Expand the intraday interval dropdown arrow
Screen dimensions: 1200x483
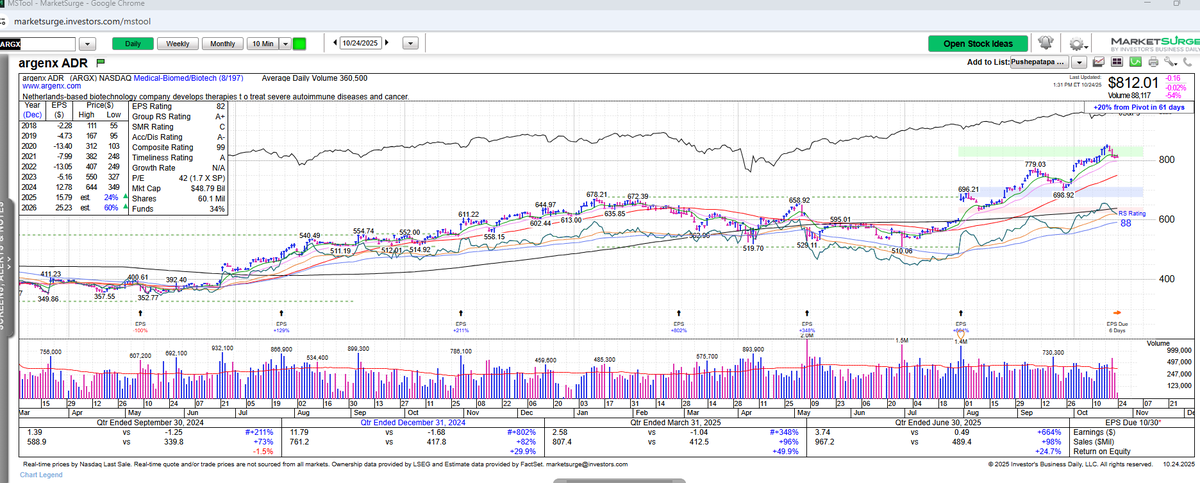(x=285, y=44)
